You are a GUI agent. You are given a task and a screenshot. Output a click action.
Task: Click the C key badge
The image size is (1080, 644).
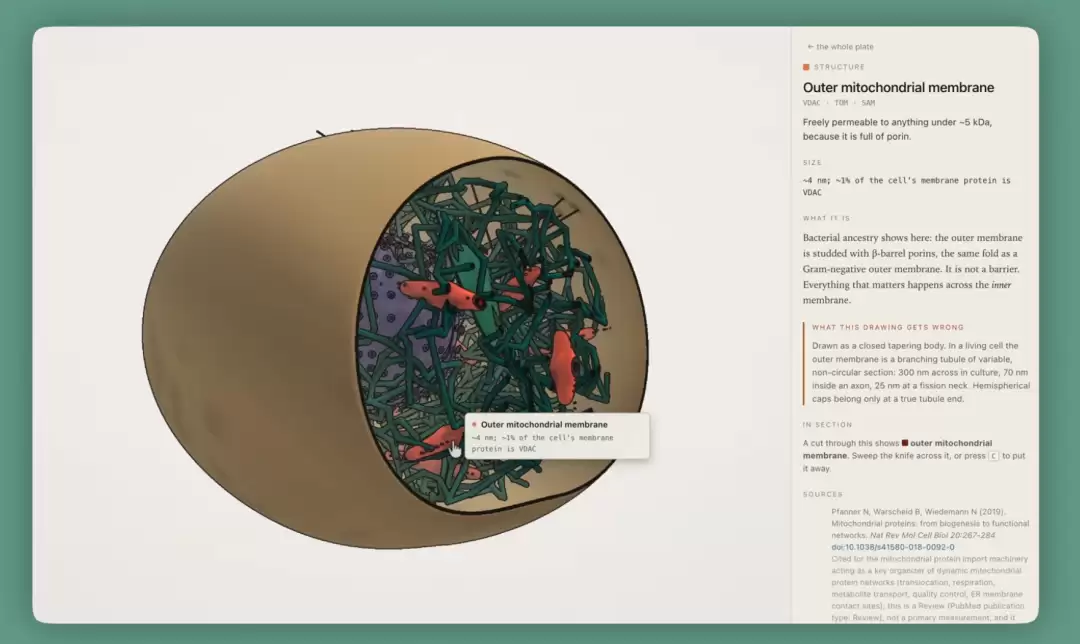993,456
